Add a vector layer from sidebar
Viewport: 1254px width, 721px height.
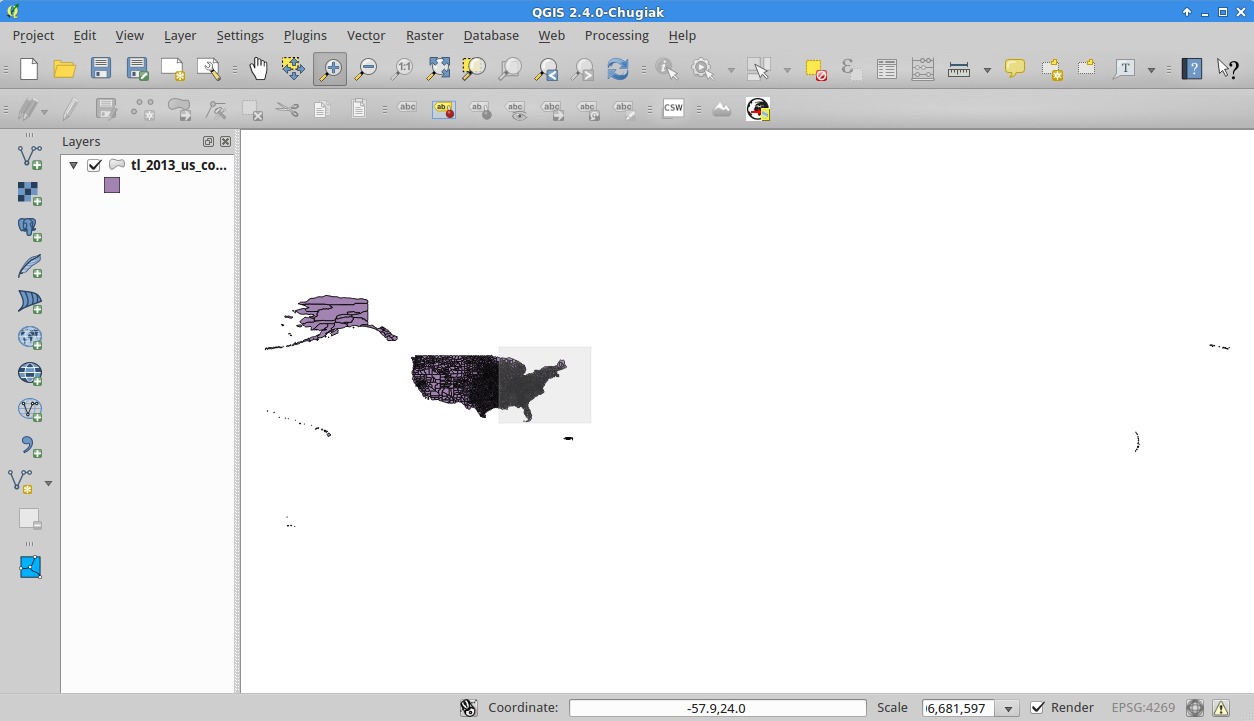point(30,156)
